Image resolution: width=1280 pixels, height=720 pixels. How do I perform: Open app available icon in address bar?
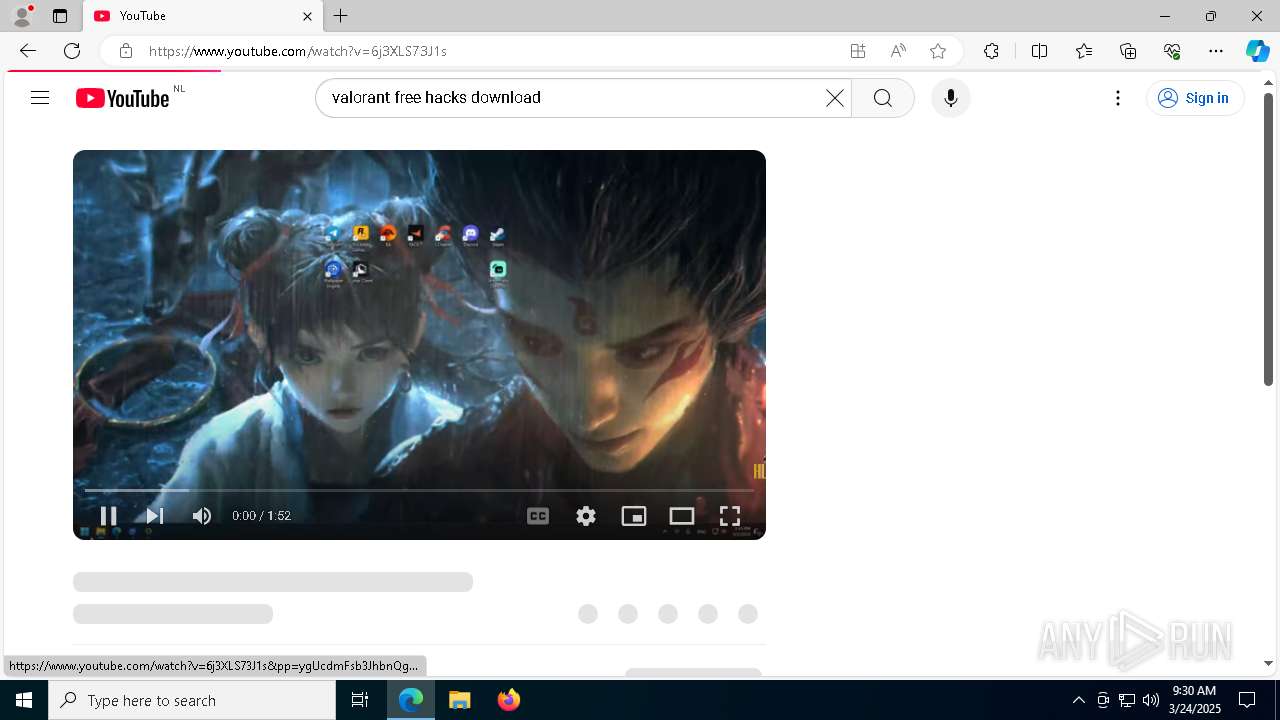point(858,51)
